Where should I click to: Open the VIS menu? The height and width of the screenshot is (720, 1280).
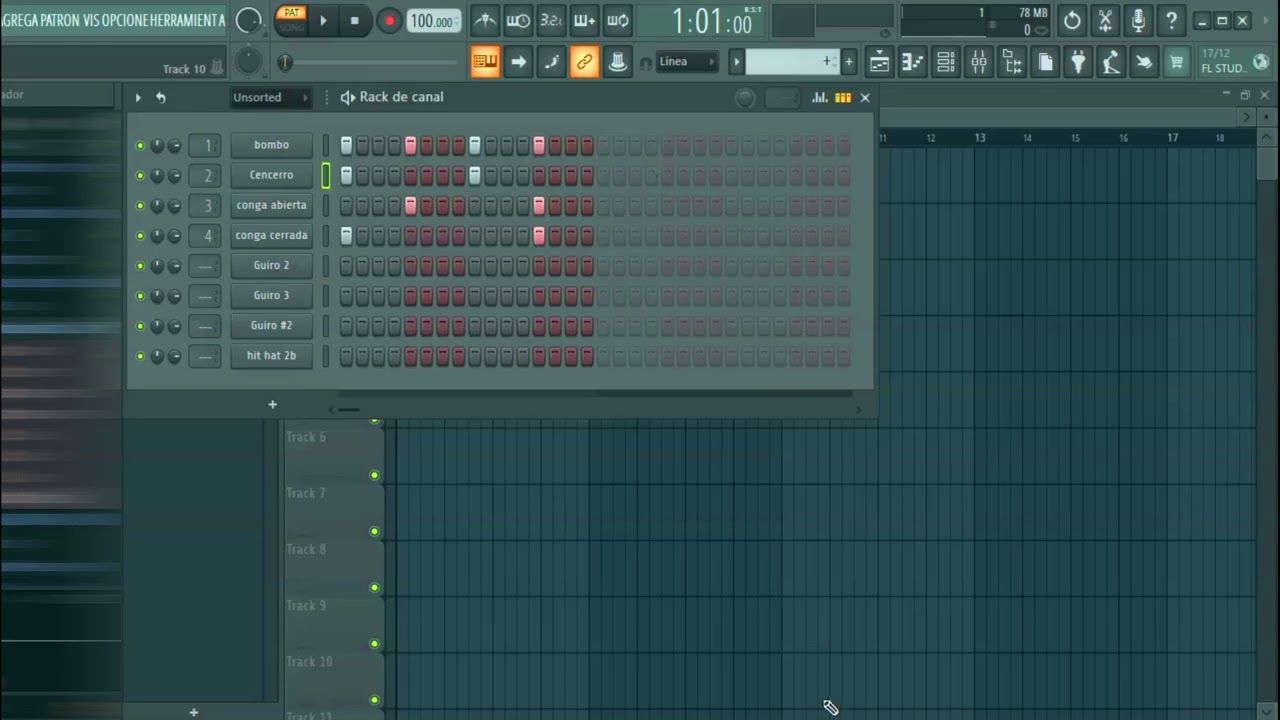tap(91, 20)
